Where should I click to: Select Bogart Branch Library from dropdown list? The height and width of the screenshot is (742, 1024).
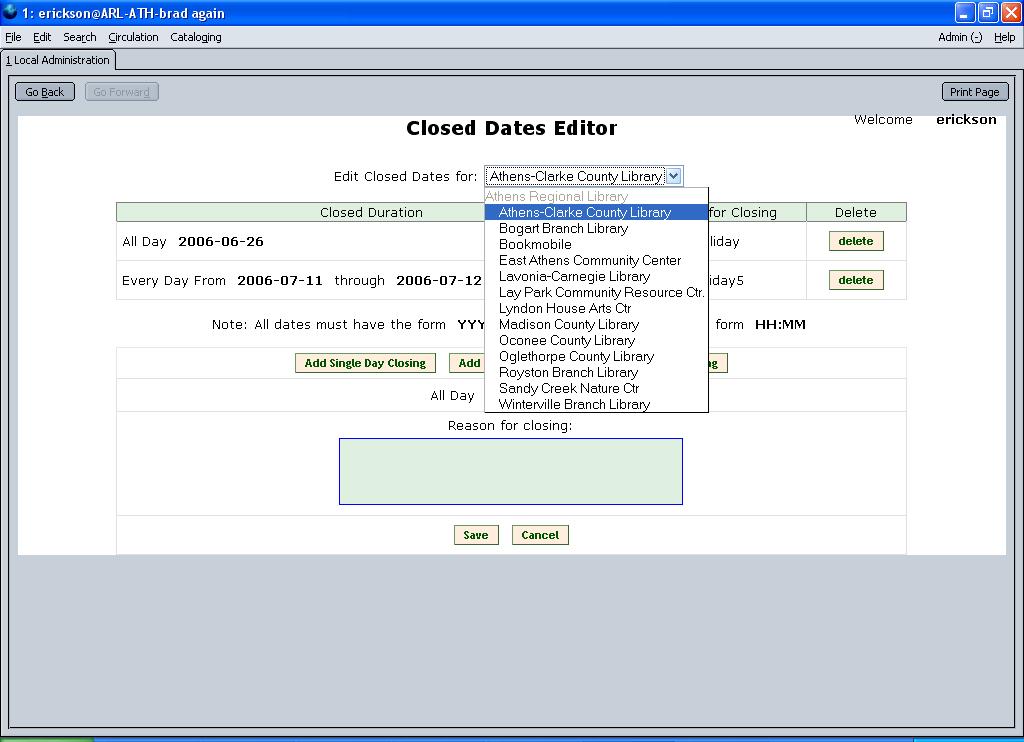563,228
